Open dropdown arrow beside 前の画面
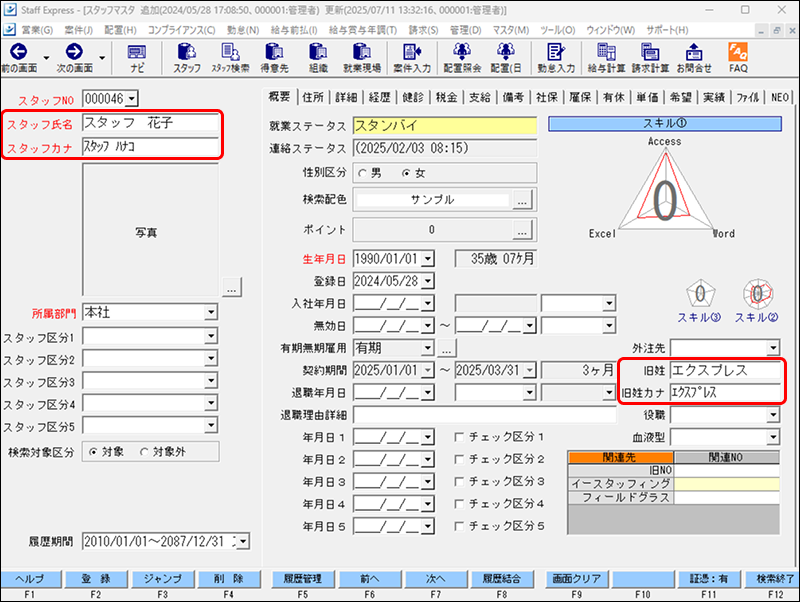The width and height of the screenshot is (800, 602). pos(46,58)
